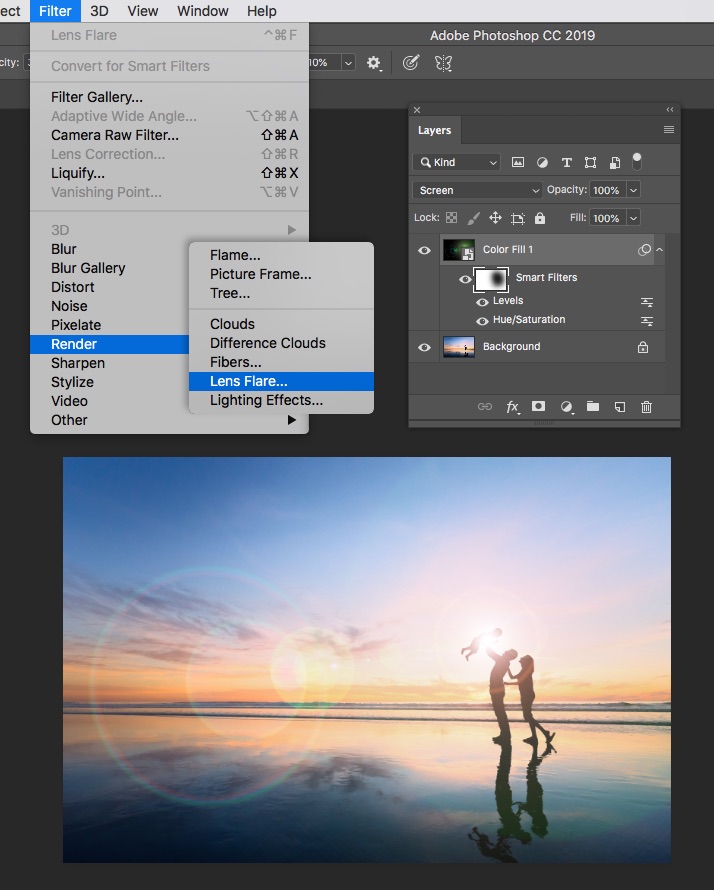
Task: Filter layers by type layers icon
Action: coord(566,162)
